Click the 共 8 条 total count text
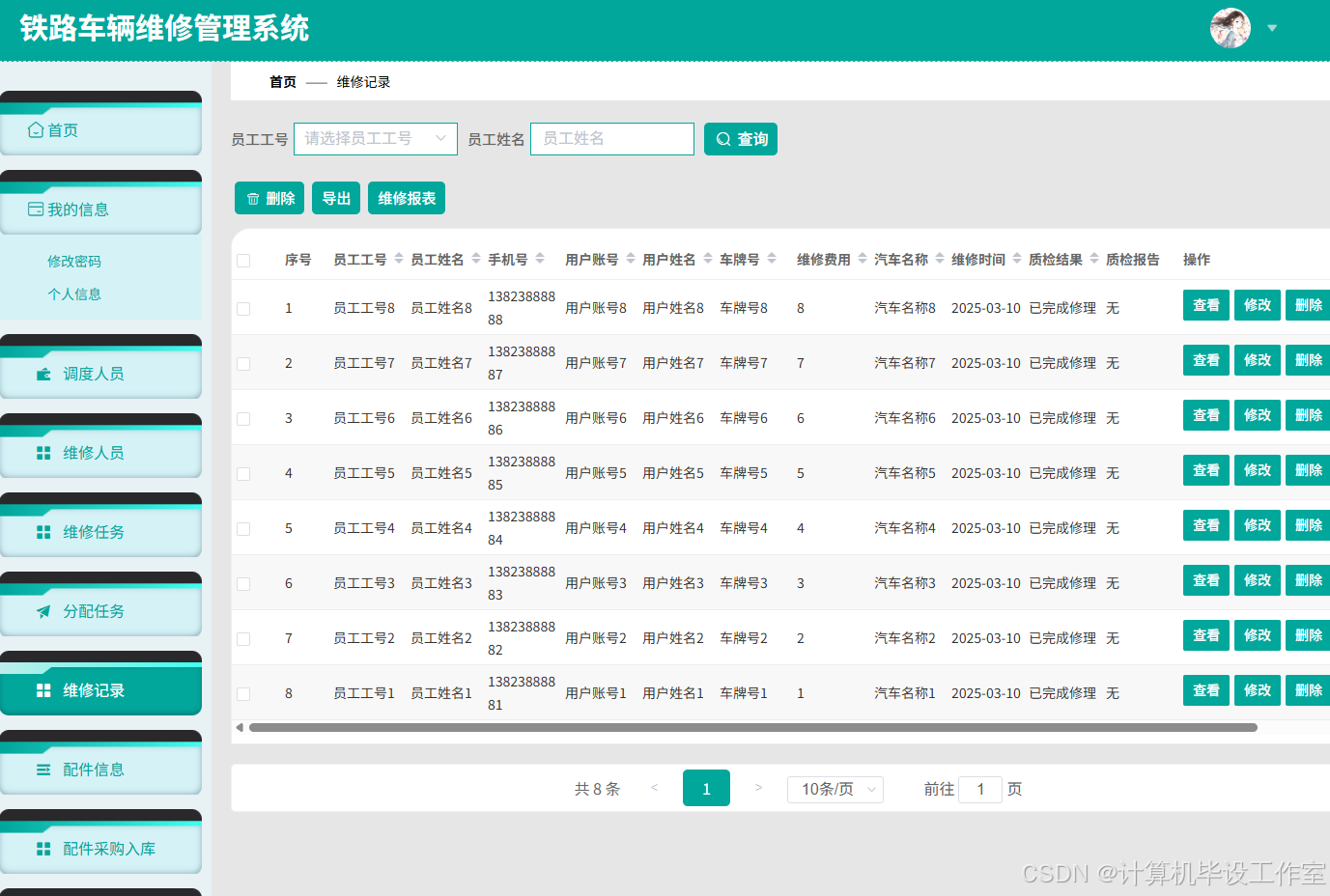 pyautogui.click(x=597, y=789)
